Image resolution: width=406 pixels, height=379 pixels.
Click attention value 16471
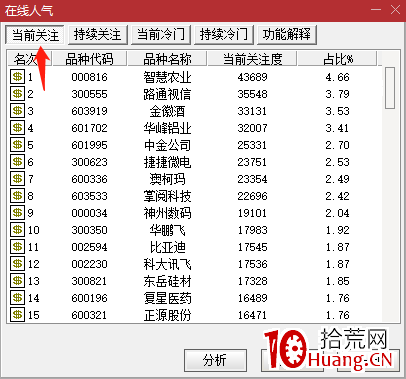(x=252, y=315)
